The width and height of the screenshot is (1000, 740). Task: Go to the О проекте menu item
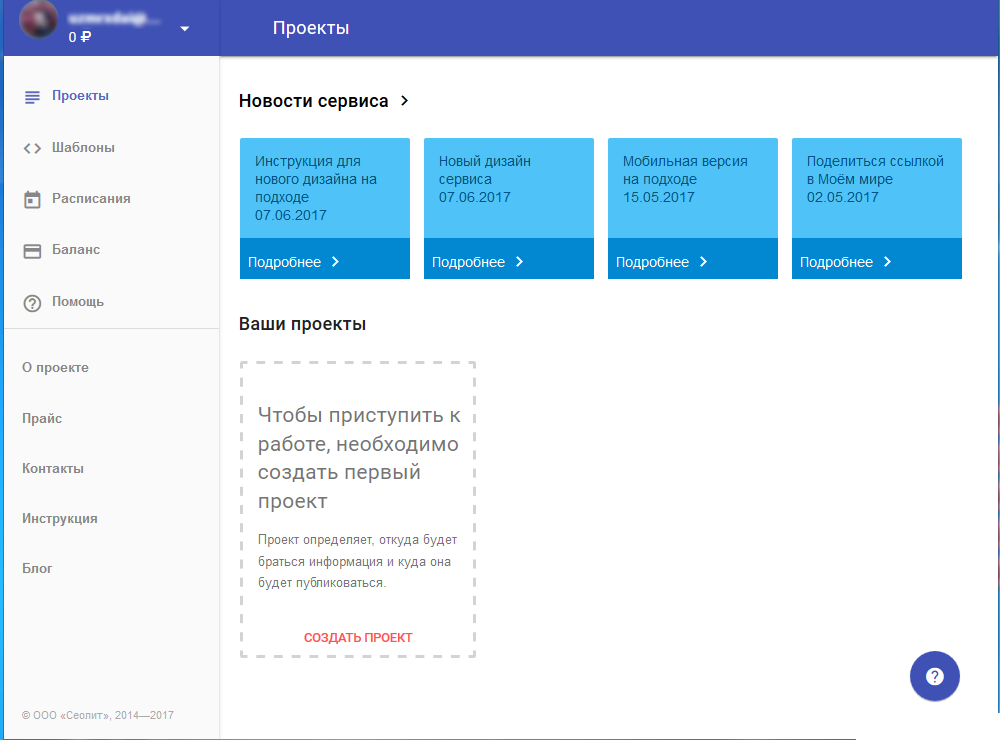pyautogui.click(x=56, y=368)
